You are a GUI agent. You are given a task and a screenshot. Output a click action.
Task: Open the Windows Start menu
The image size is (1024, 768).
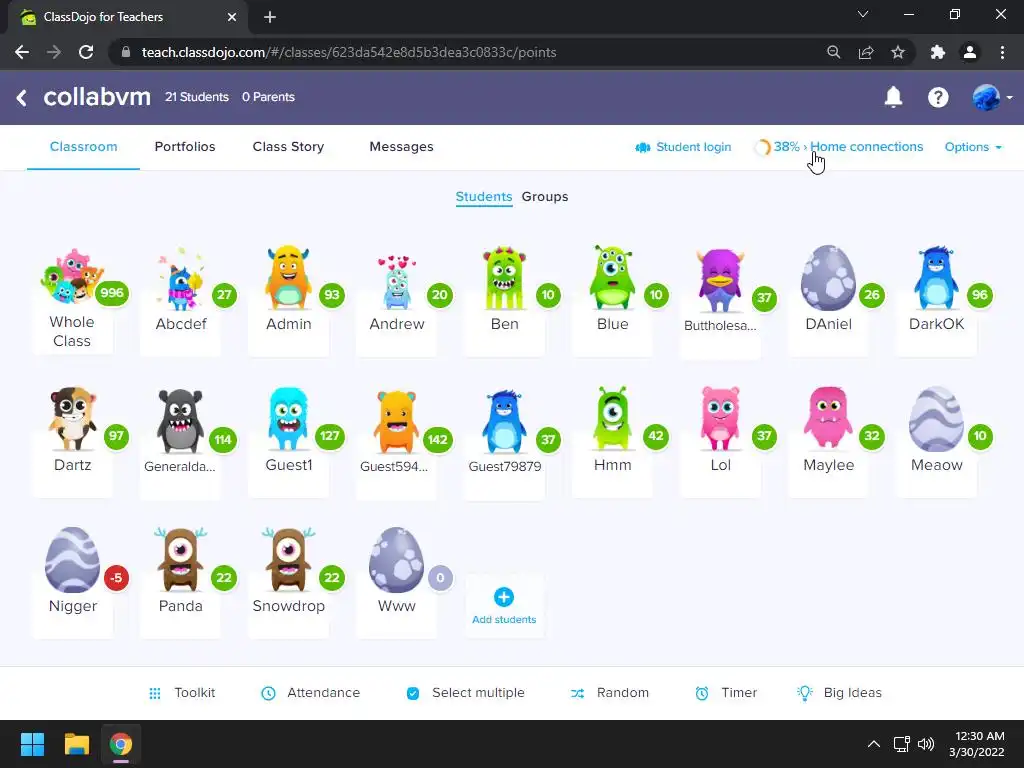(x=32, y=744)
